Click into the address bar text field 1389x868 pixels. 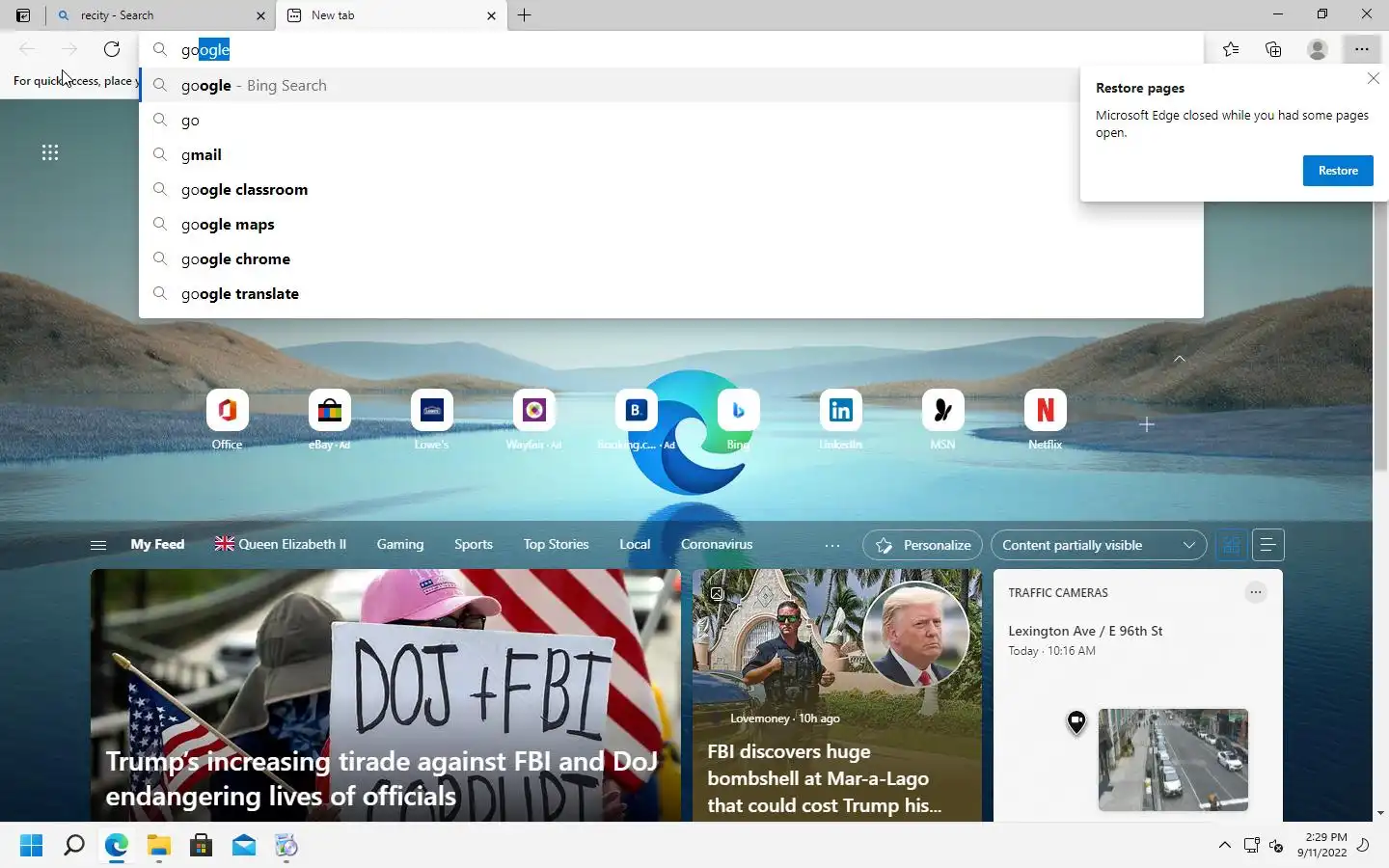pos(671,49)
